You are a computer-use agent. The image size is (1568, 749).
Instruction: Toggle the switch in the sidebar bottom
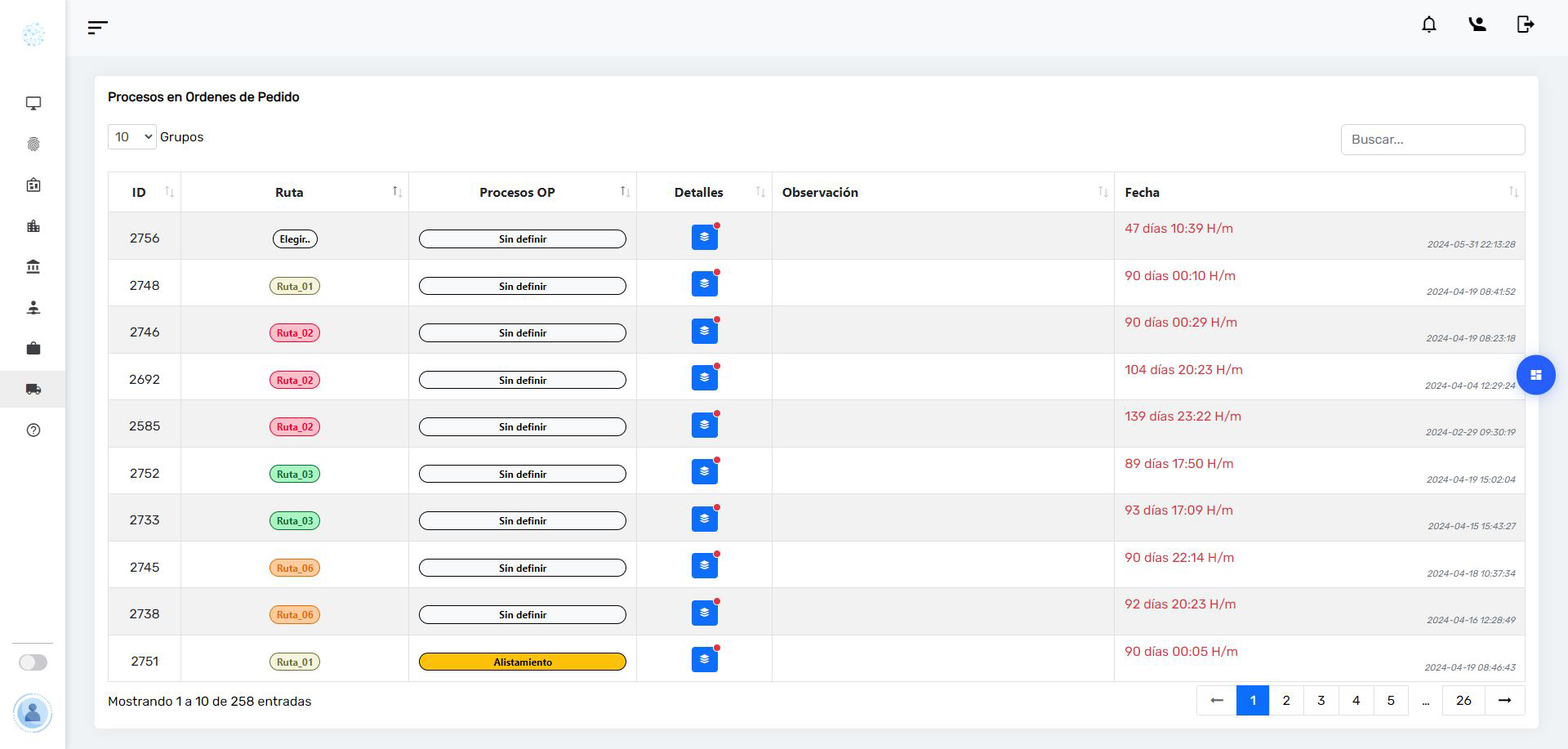[33, 662]
